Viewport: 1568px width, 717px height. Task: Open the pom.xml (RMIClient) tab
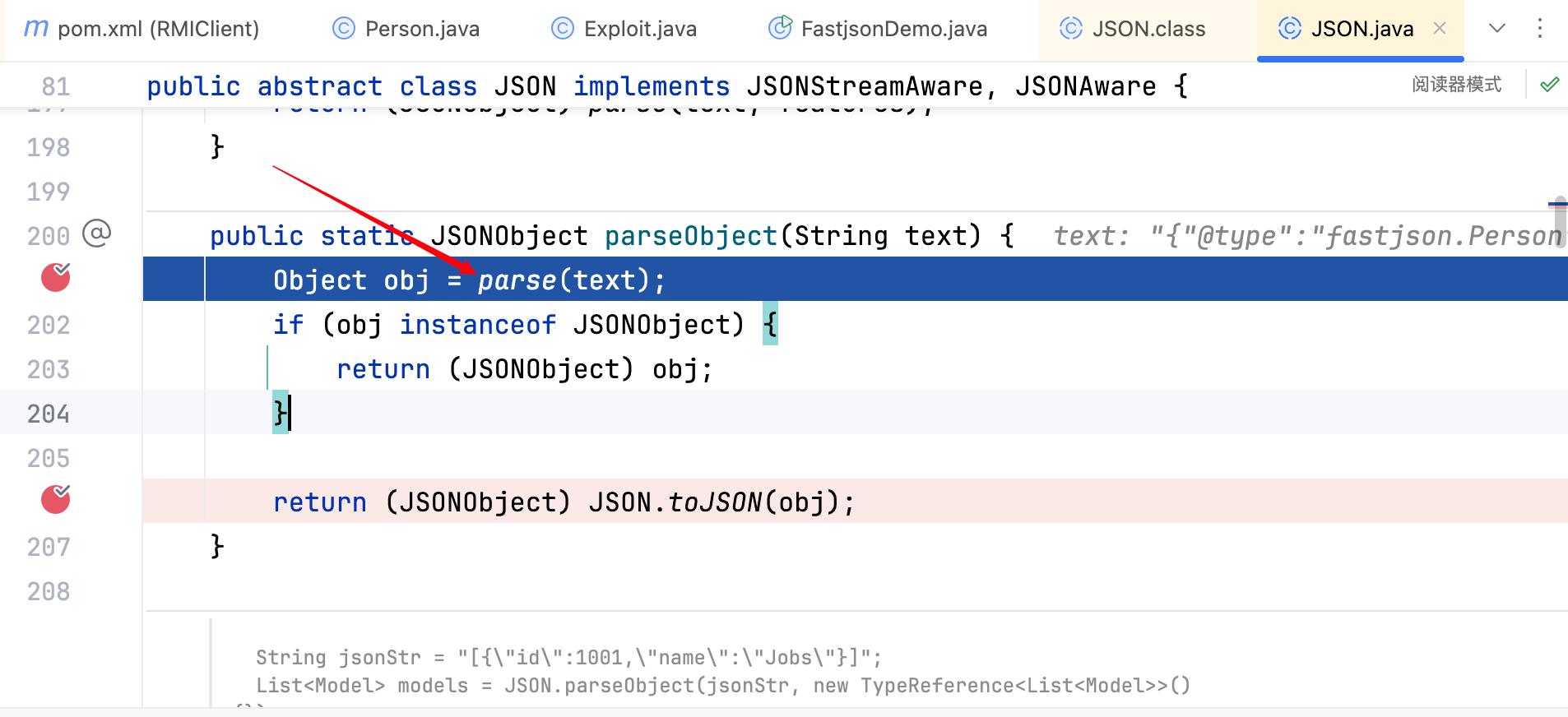click(x=141, y=29)
